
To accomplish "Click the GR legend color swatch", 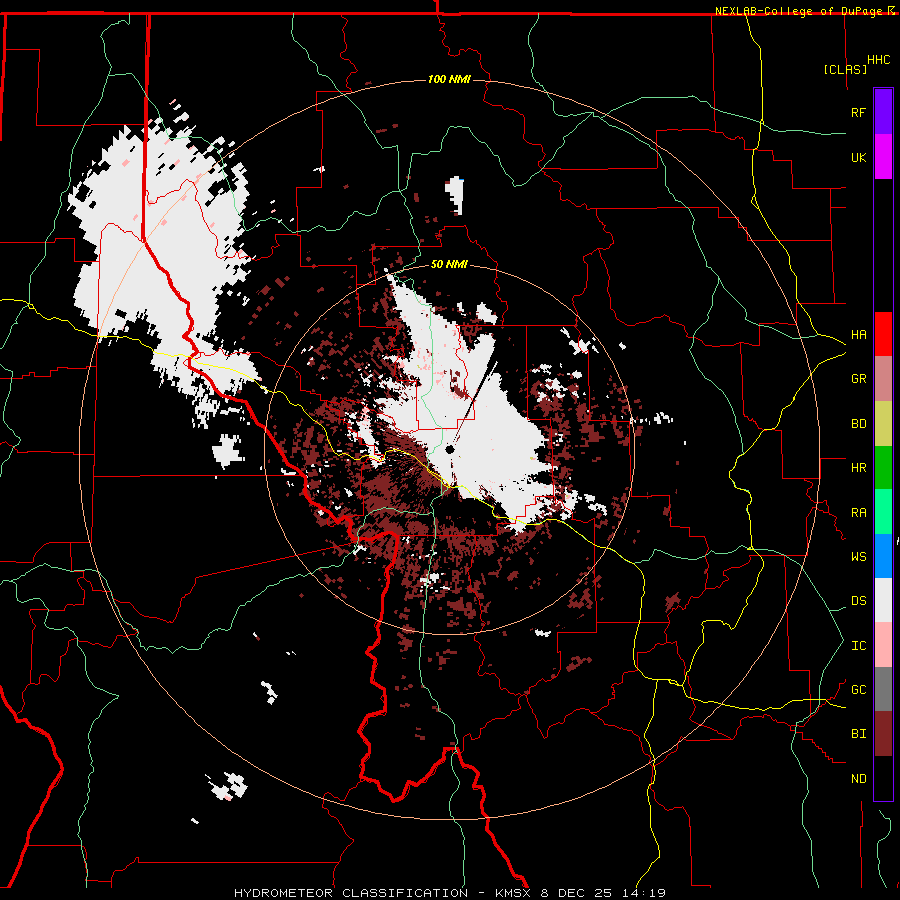I will (883, 379).
